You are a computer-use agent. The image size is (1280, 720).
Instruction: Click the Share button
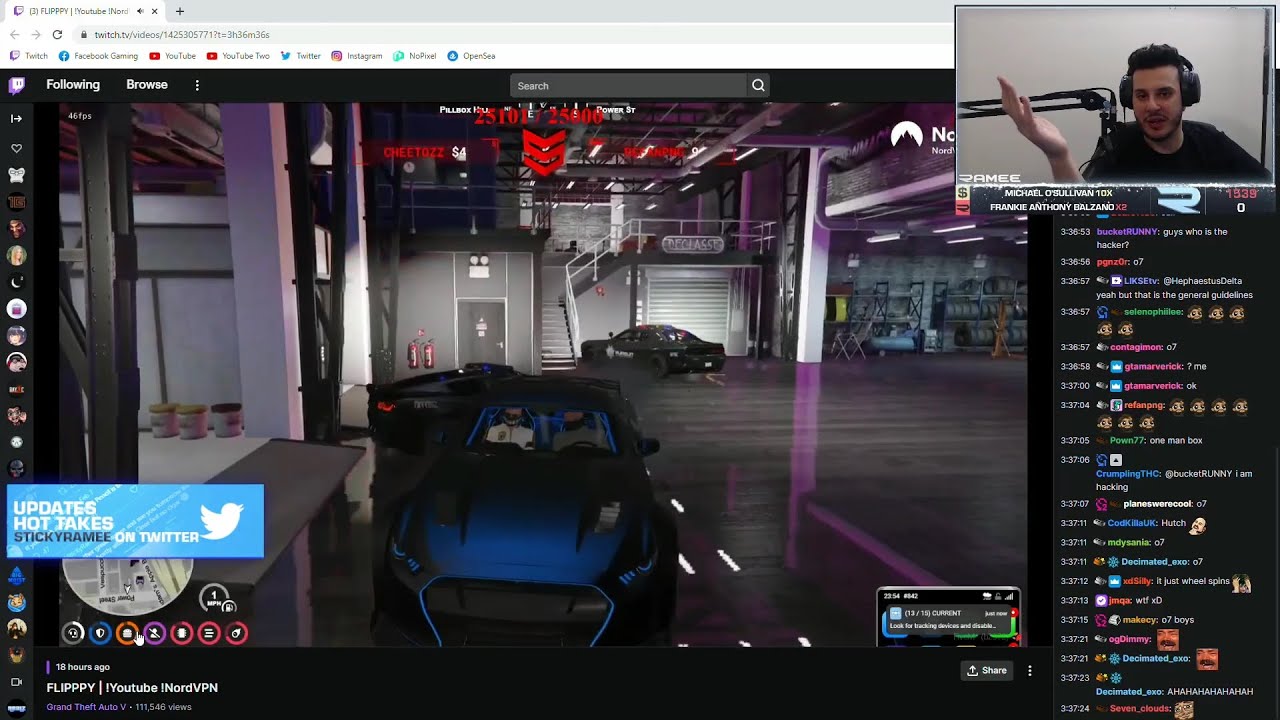point(986,670)
